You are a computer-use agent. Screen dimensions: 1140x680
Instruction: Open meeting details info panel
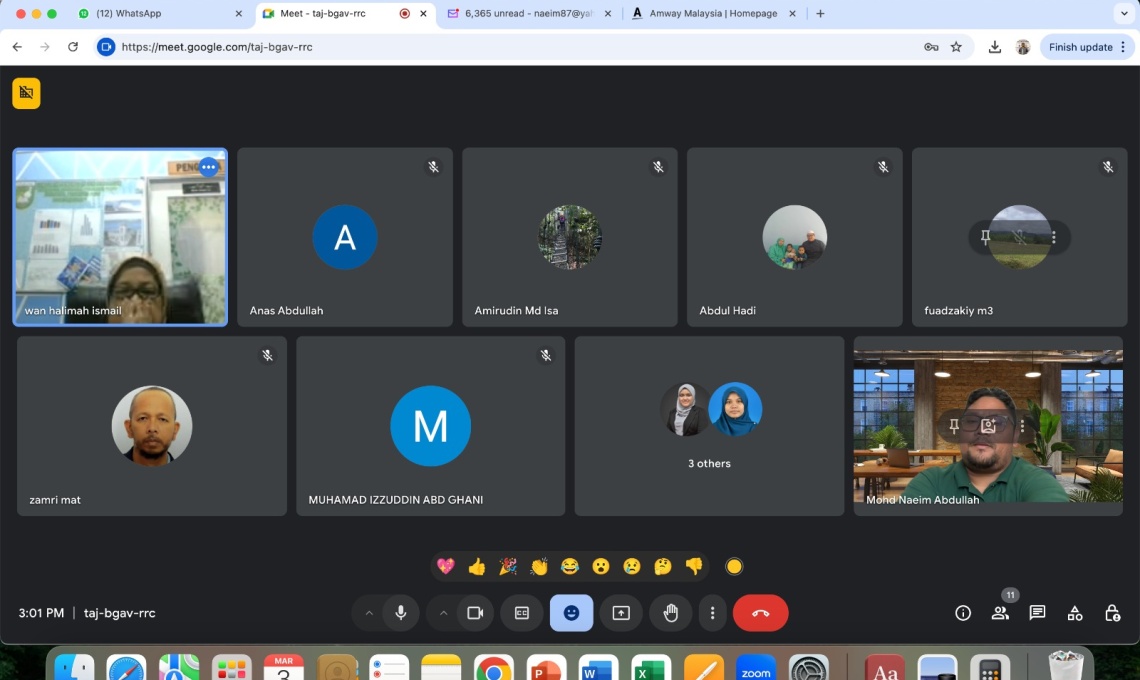tap(963, 613)
